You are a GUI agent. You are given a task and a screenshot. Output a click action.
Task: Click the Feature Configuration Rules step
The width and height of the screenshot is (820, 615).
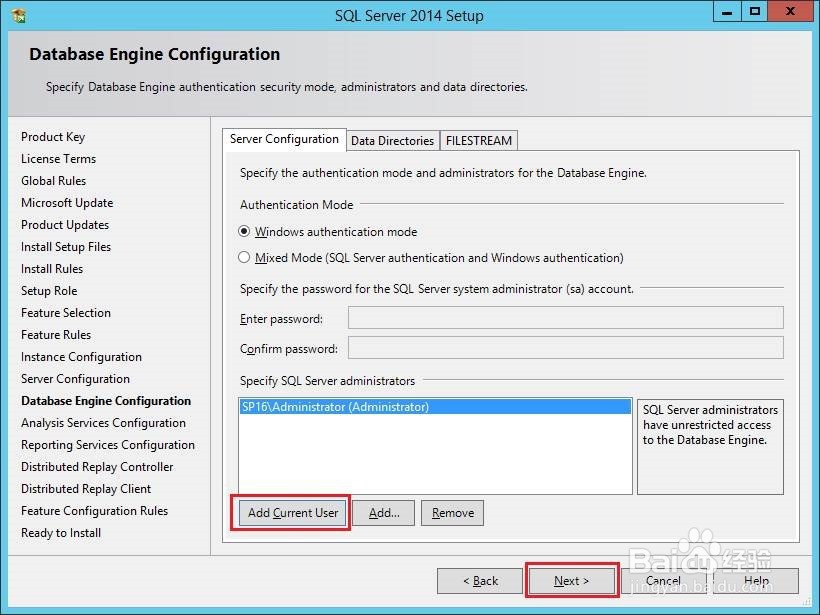click(x=95, y=510)
